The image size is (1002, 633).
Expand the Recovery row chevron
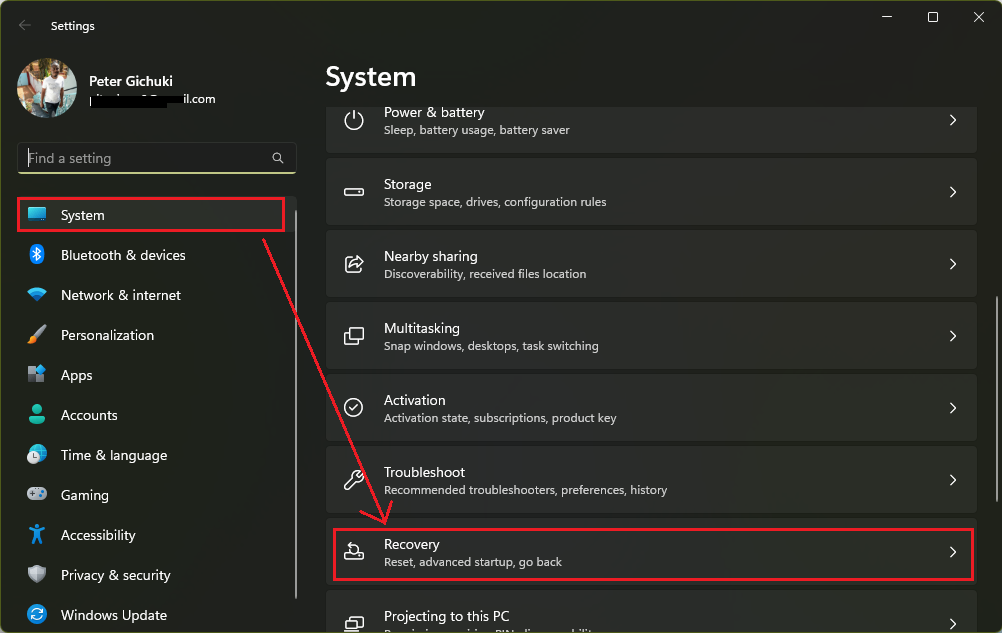pyautogui.click(x=952, y=552)
